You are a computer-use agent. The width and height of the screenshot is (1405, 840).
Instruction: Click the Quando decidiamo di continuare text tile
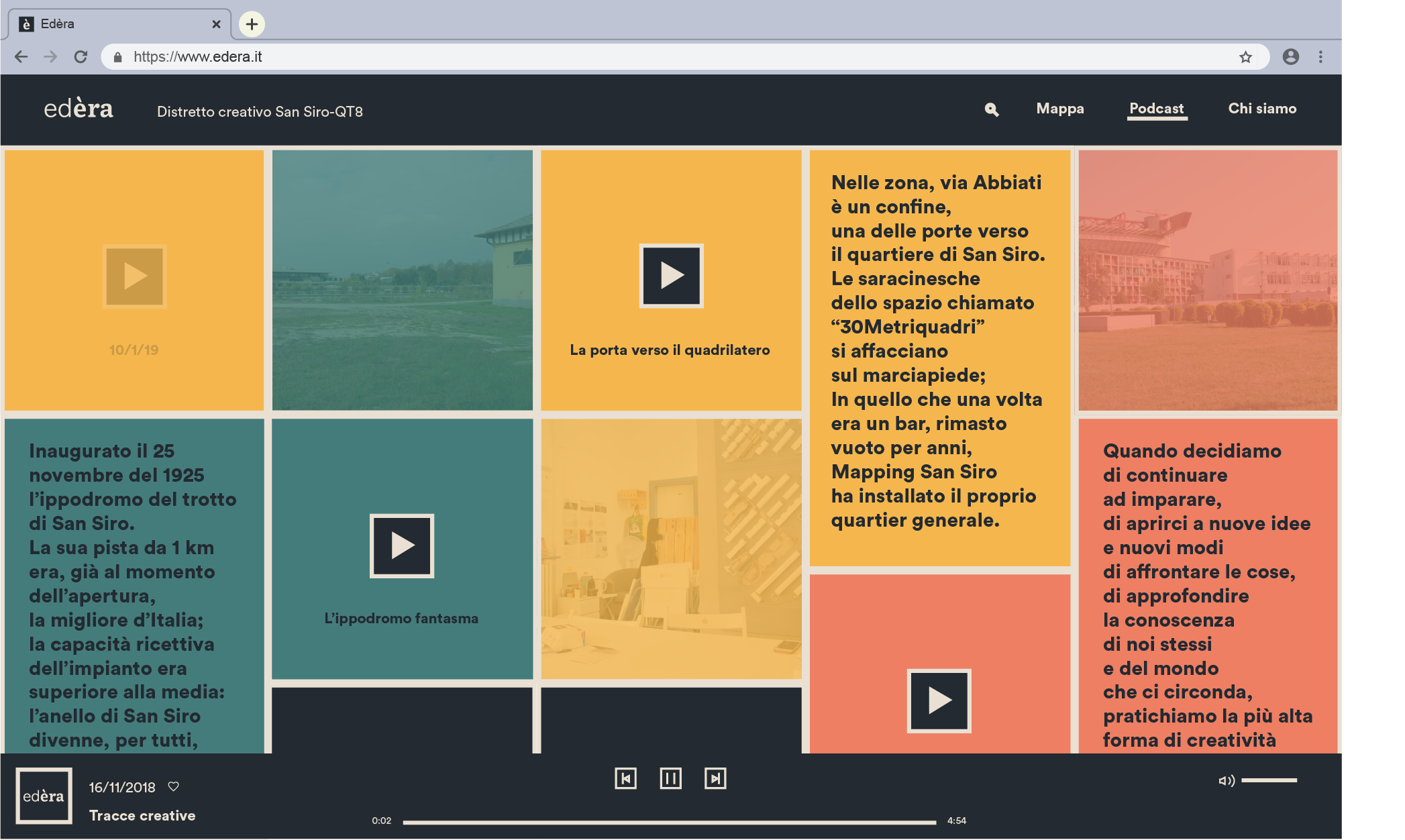[x=1208, y=586]
